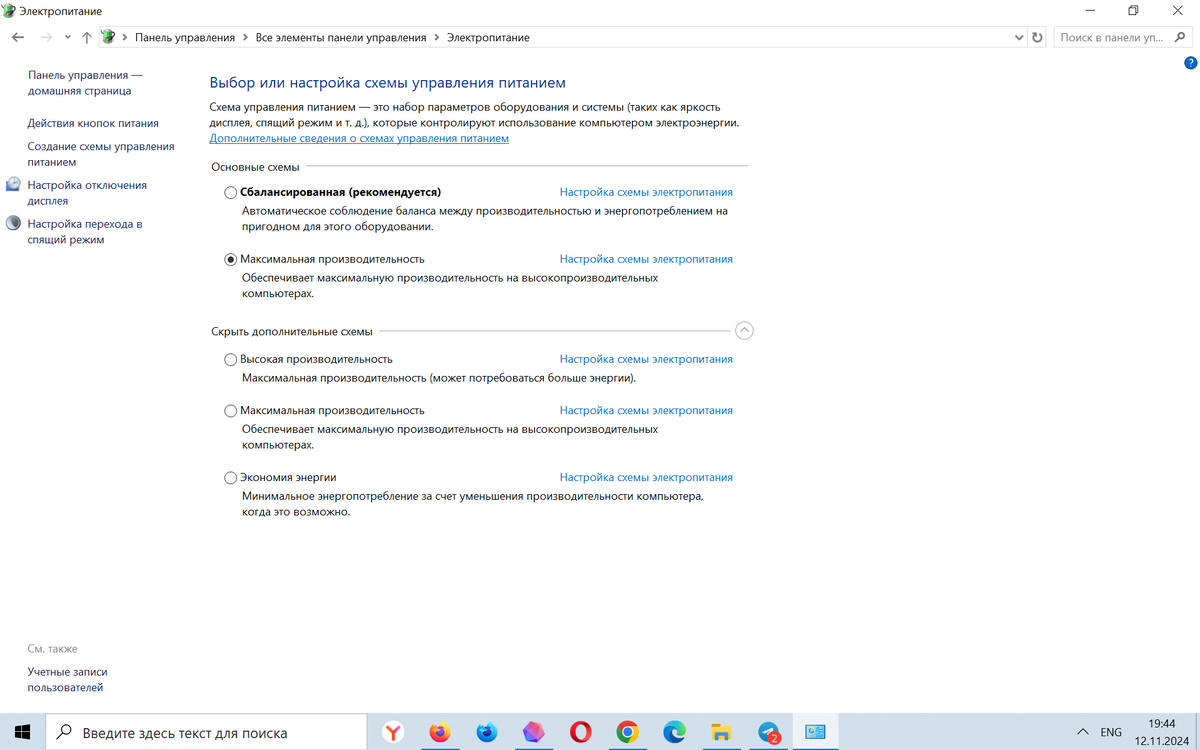Open Настройка перехода в спящий режим
The image size is (1200, 750).
tap(85, 232)
